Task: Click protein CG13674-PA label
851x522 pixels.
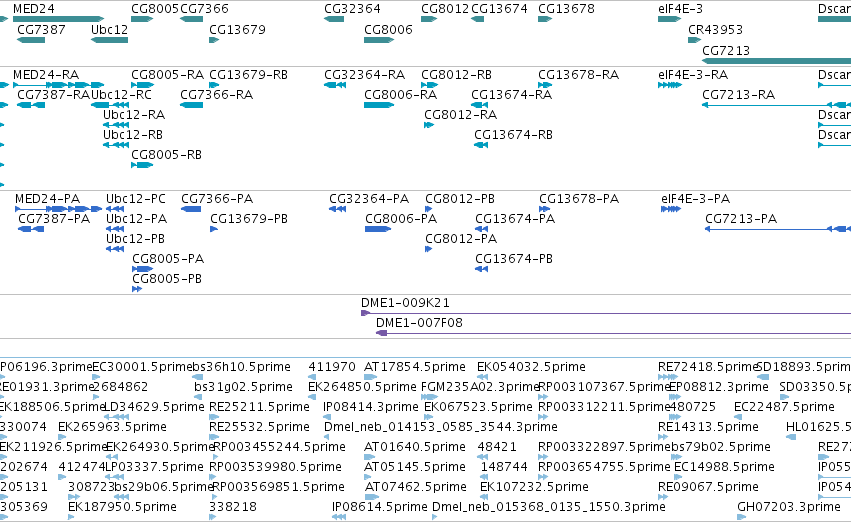Action: coord(515,219)
